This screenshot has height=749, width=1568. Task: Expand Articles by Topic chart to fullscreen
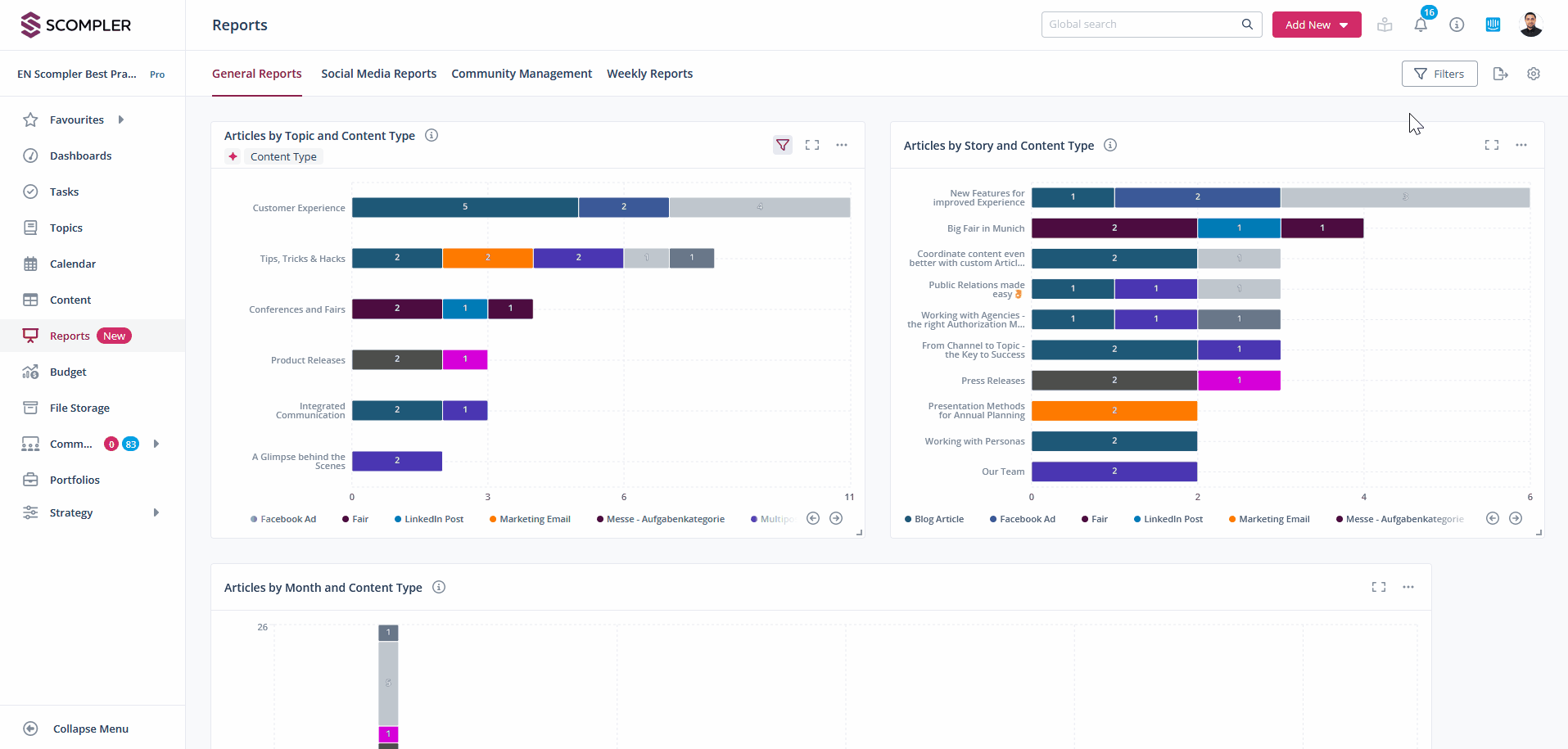(x=812, y=145)
